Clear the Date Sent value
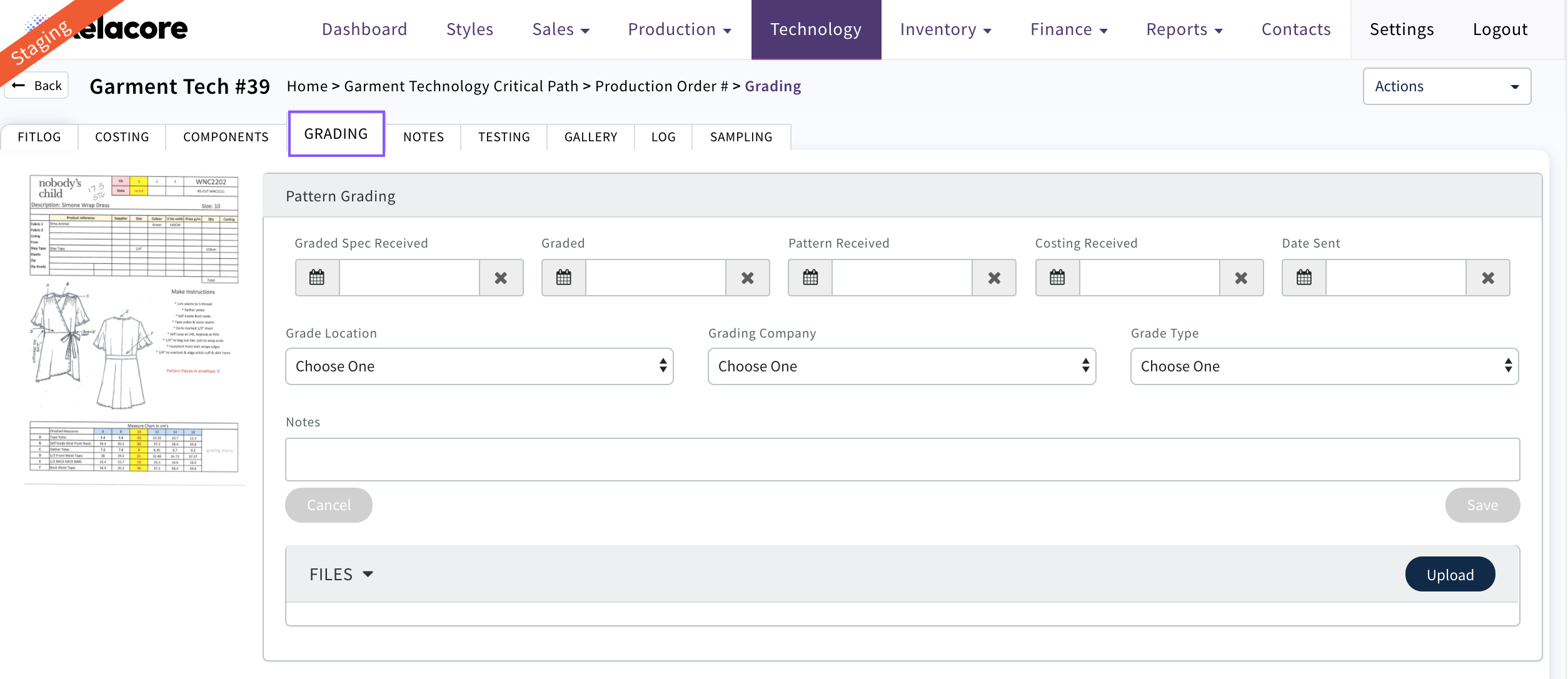This screenshot has height=679, width=1568. coord(1488,278)
